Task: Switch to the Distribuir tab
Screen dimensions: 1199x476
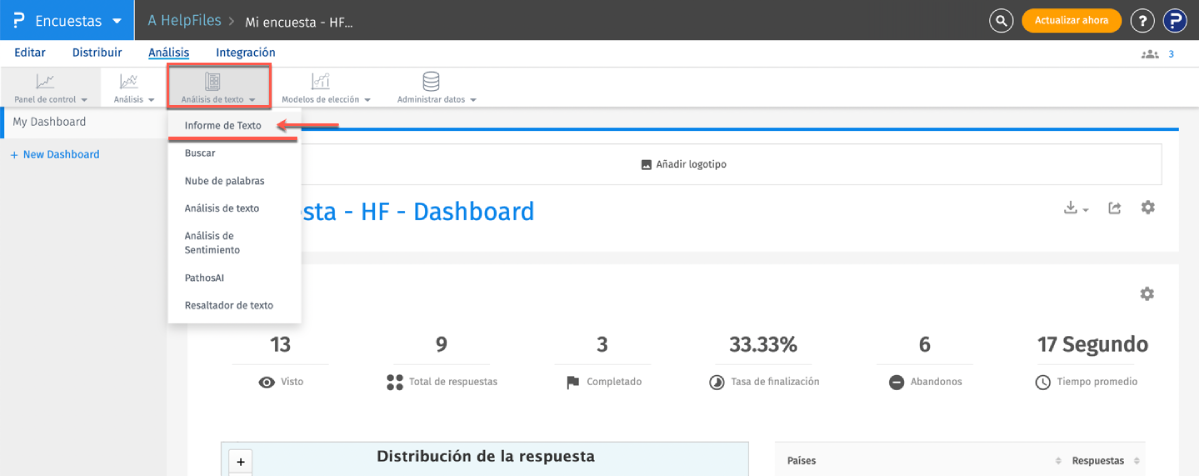Action: tap(97, 53)
